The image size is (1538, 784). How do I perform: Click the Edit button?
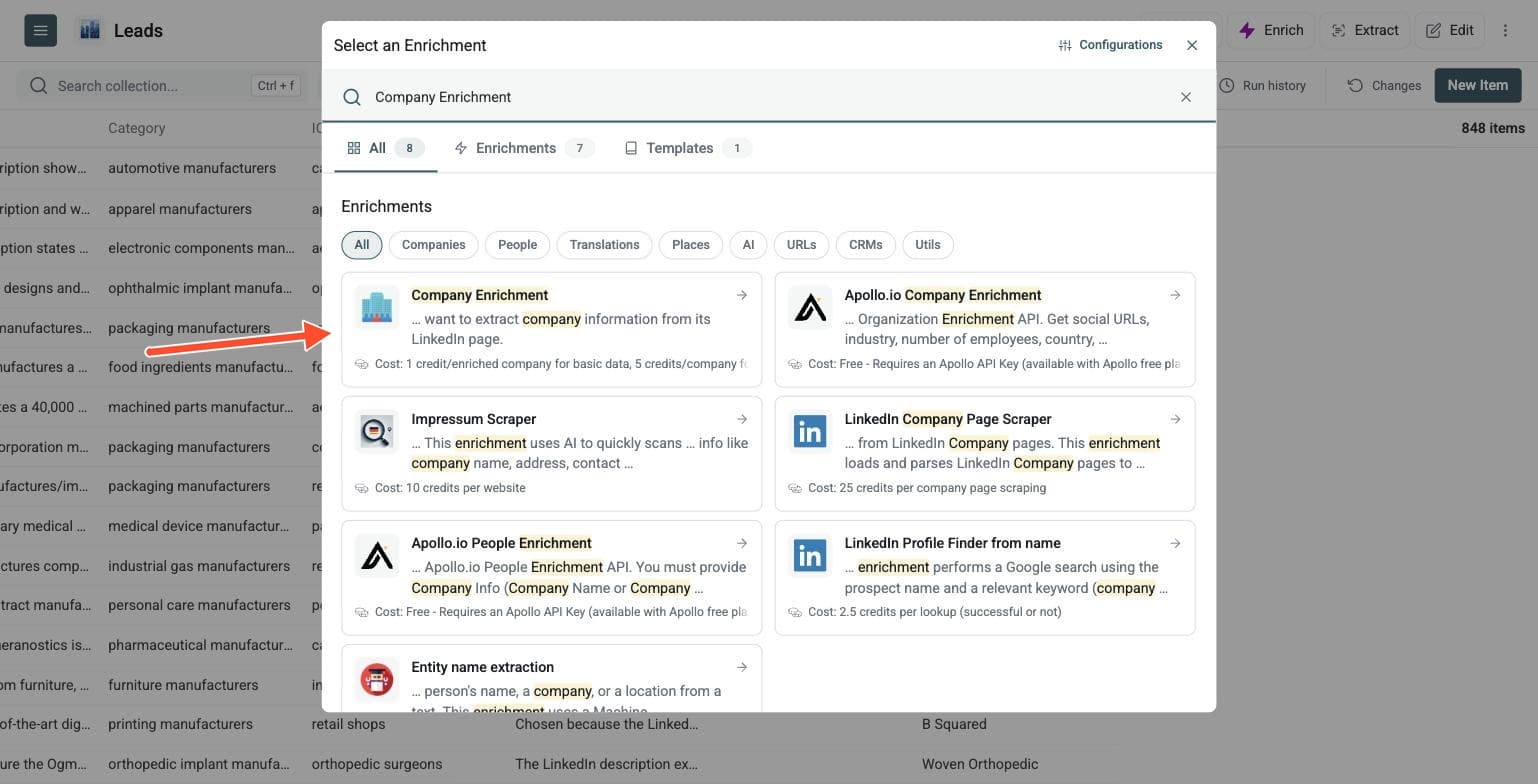click(x=1449, y=30)
